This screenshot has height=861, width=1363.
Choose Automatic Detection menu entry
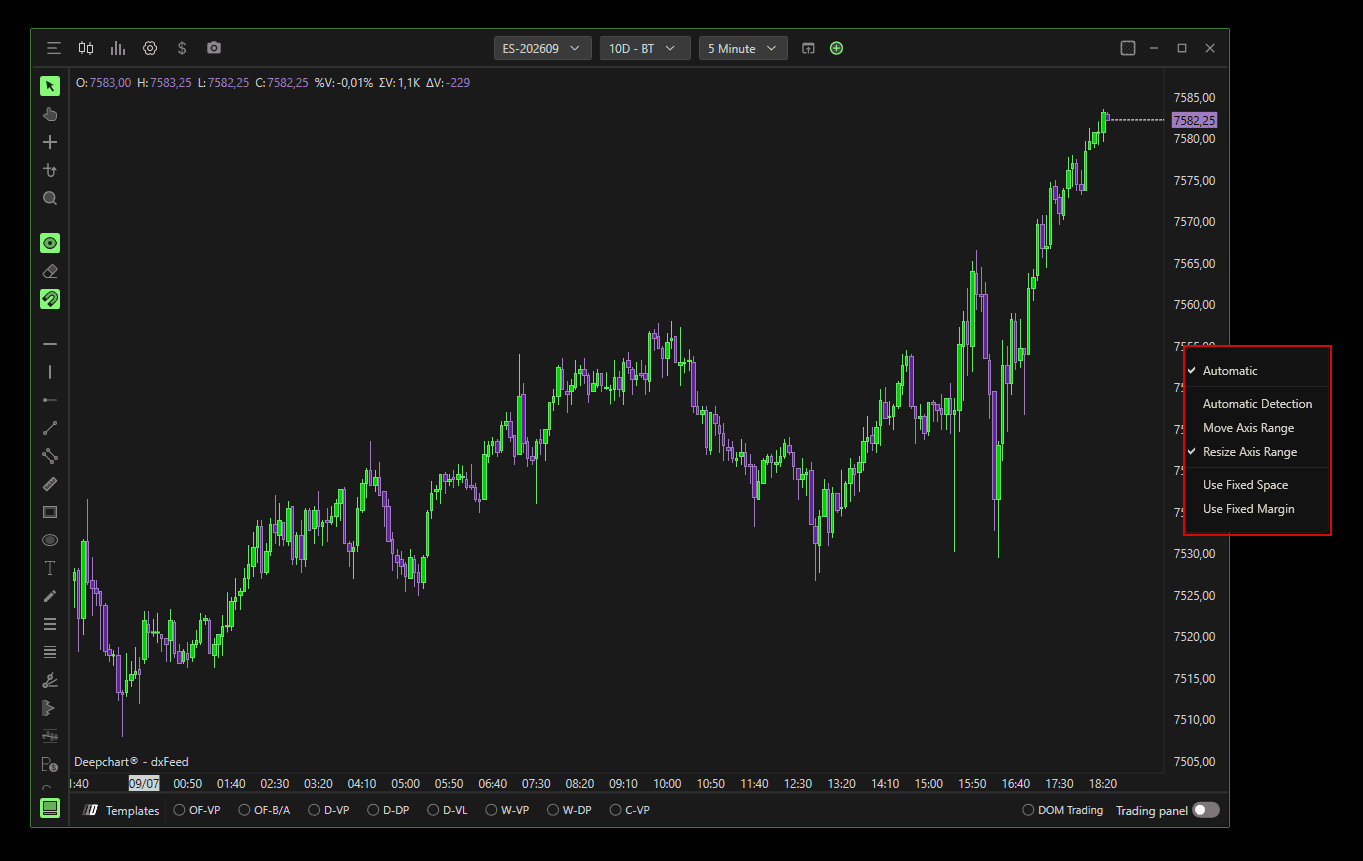[1257, 404]
